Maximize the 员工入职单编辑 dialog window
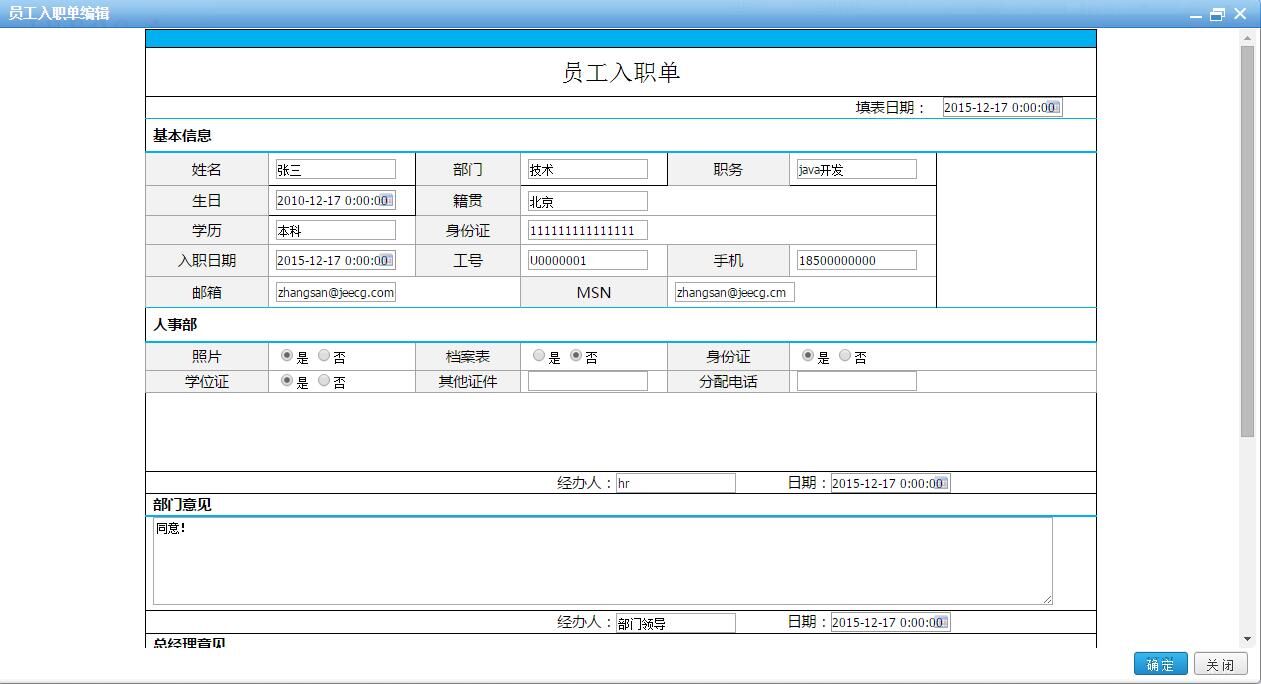This screenshot has width=1261, height=684. click(1217, 14)
